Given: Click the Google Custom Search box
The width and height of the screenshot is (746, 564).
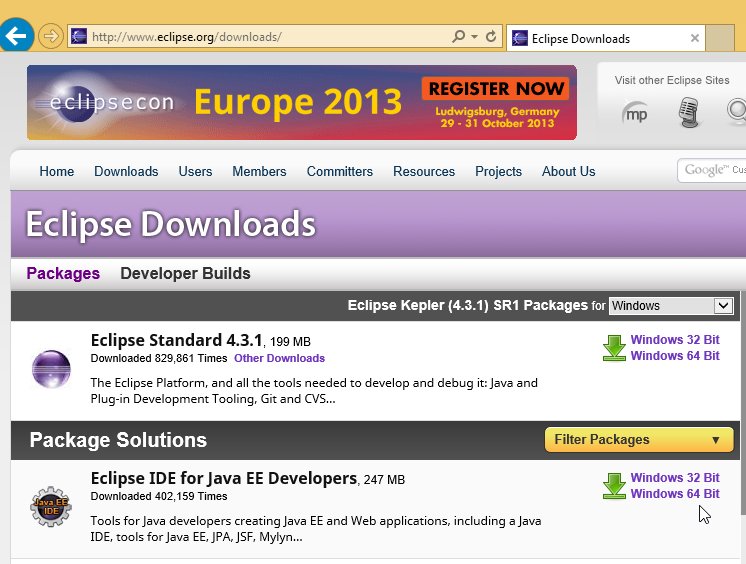Looking at the screenshot, I should point(712,170).
